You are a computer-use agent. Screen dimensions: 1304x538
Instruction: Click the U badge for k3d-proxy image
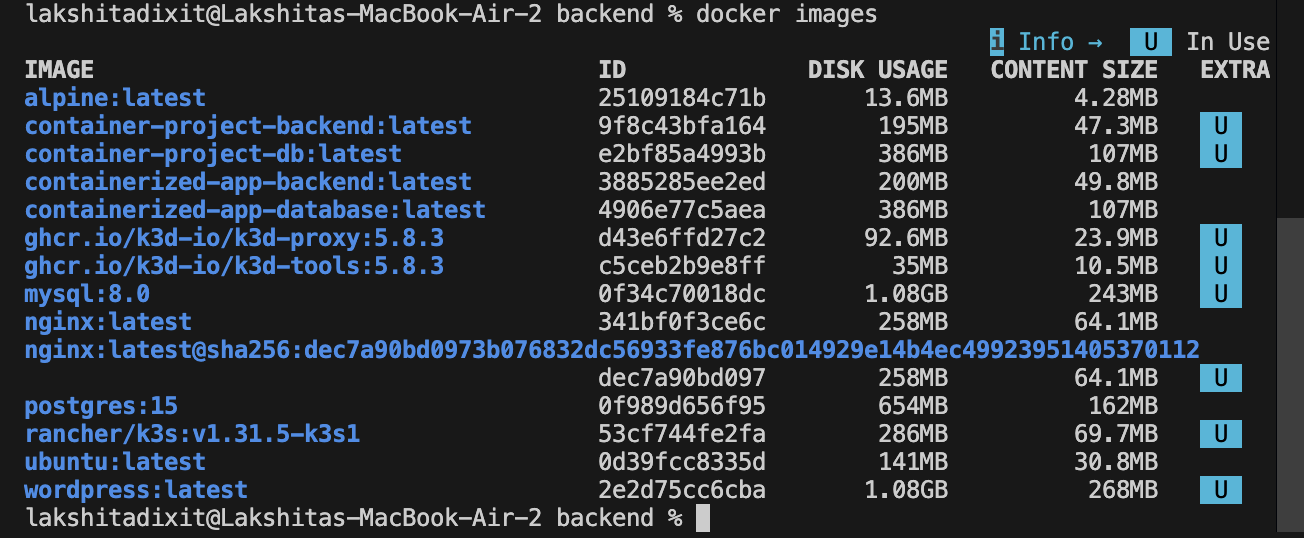[1220, 238]
